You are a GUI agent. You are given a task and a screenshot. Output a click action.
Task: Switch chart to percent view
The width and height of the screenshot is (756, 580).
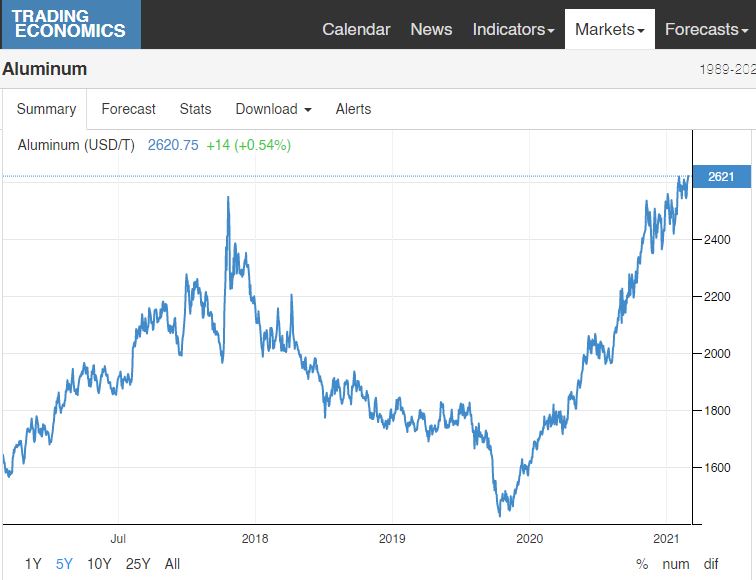coord(642,564)
